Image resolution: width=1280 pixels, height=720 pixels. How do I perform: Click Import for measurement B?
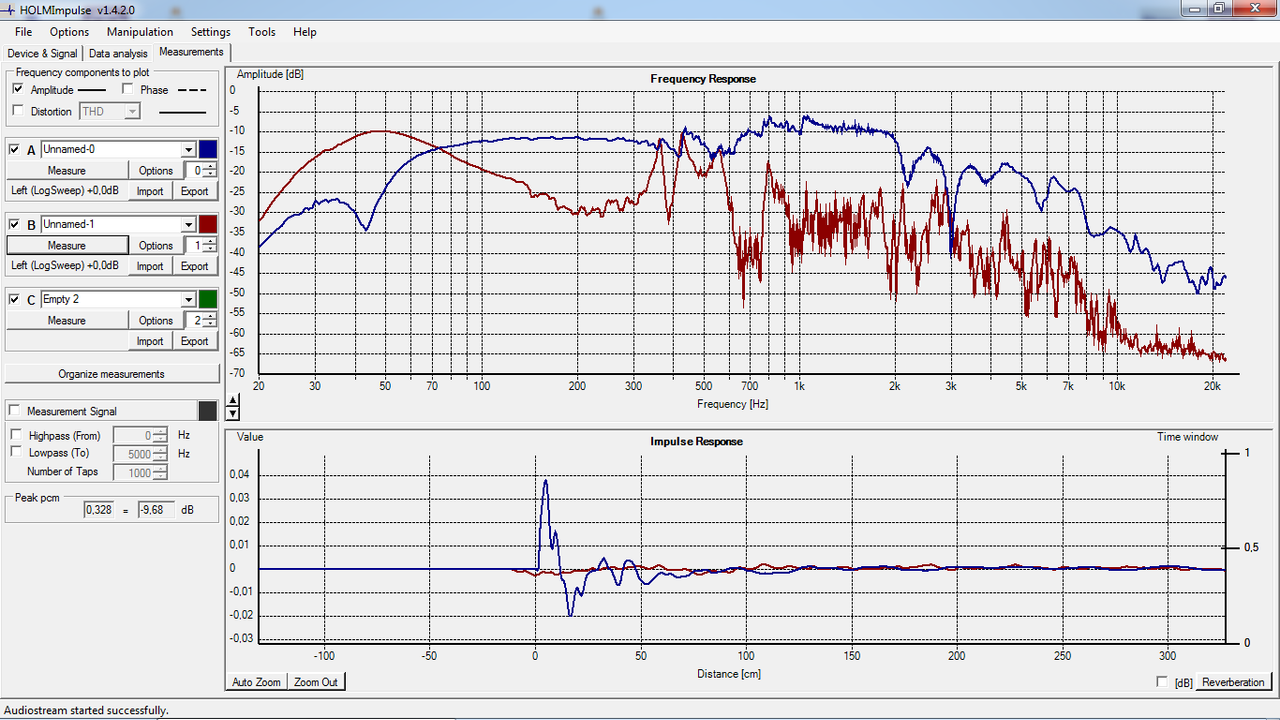coord(150,266)
